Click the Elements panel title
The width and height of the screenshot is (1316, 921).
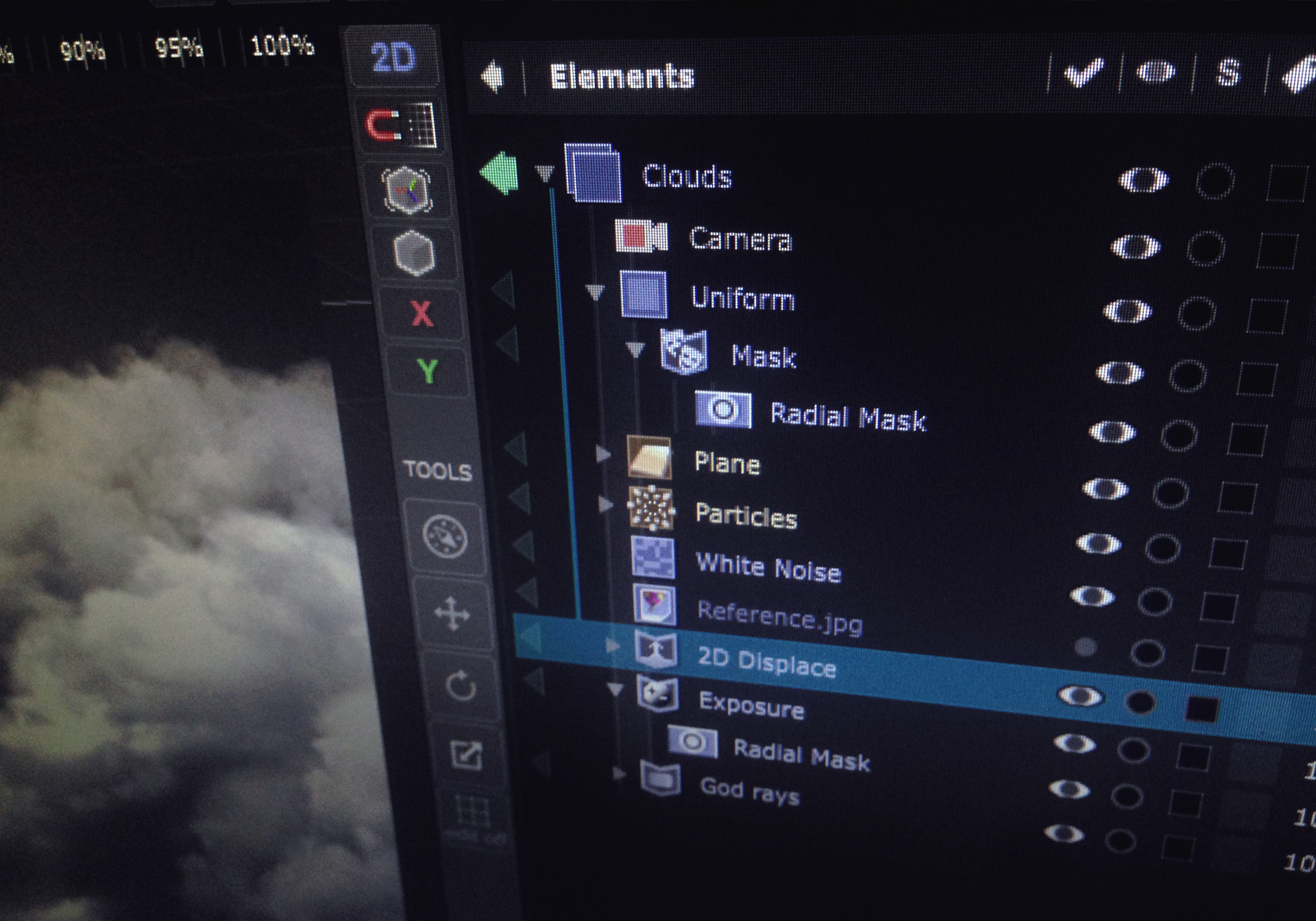620,76
